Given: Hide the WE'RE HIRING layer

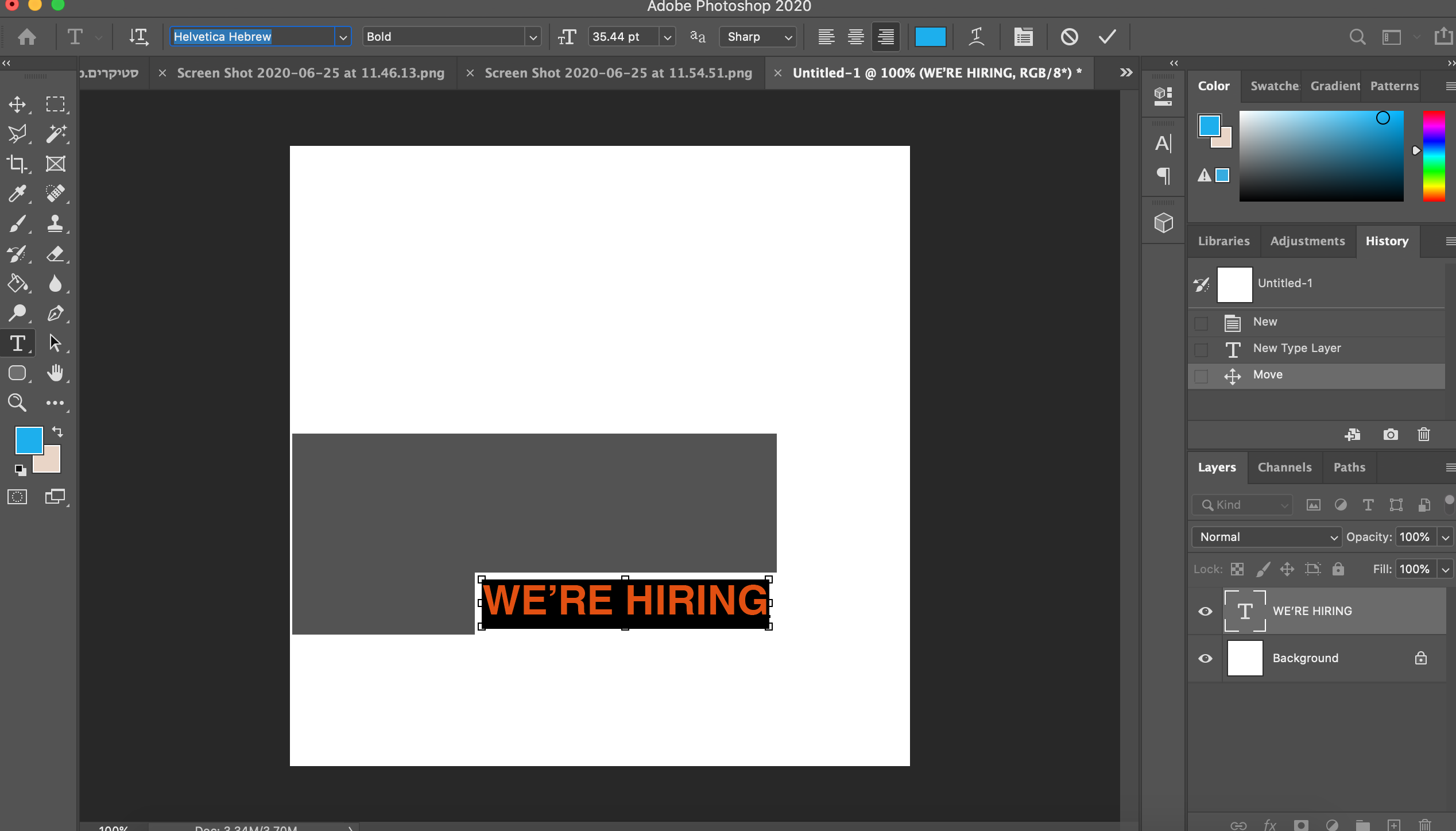Looking at the screenshot, I should (1205, 611).
